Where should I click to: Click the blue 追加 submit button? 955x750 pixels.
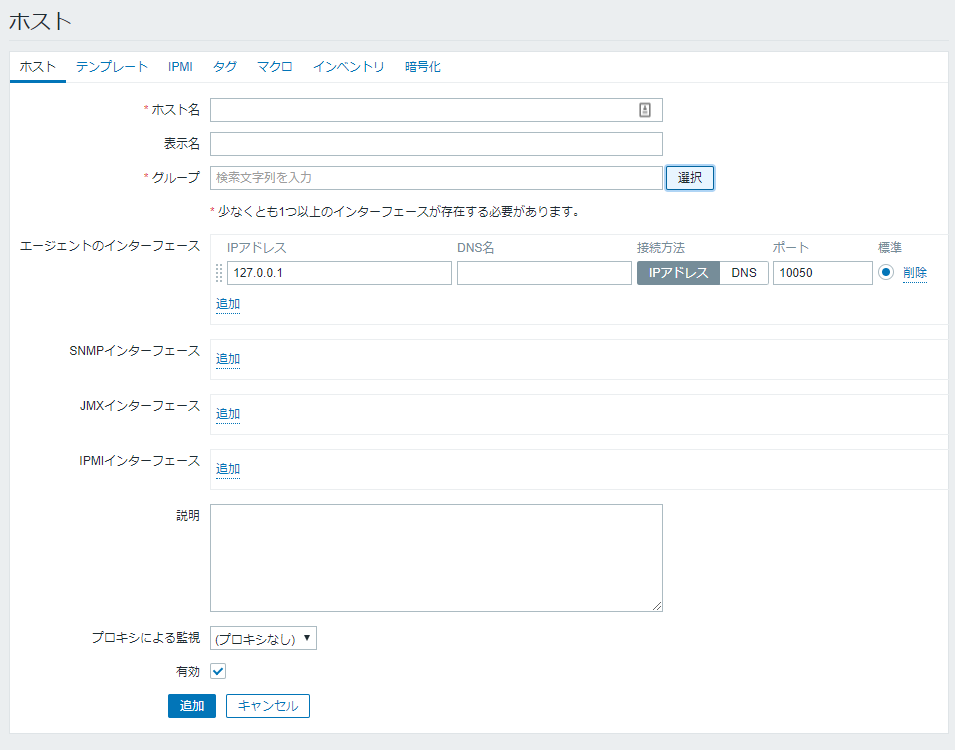point(191,706)
